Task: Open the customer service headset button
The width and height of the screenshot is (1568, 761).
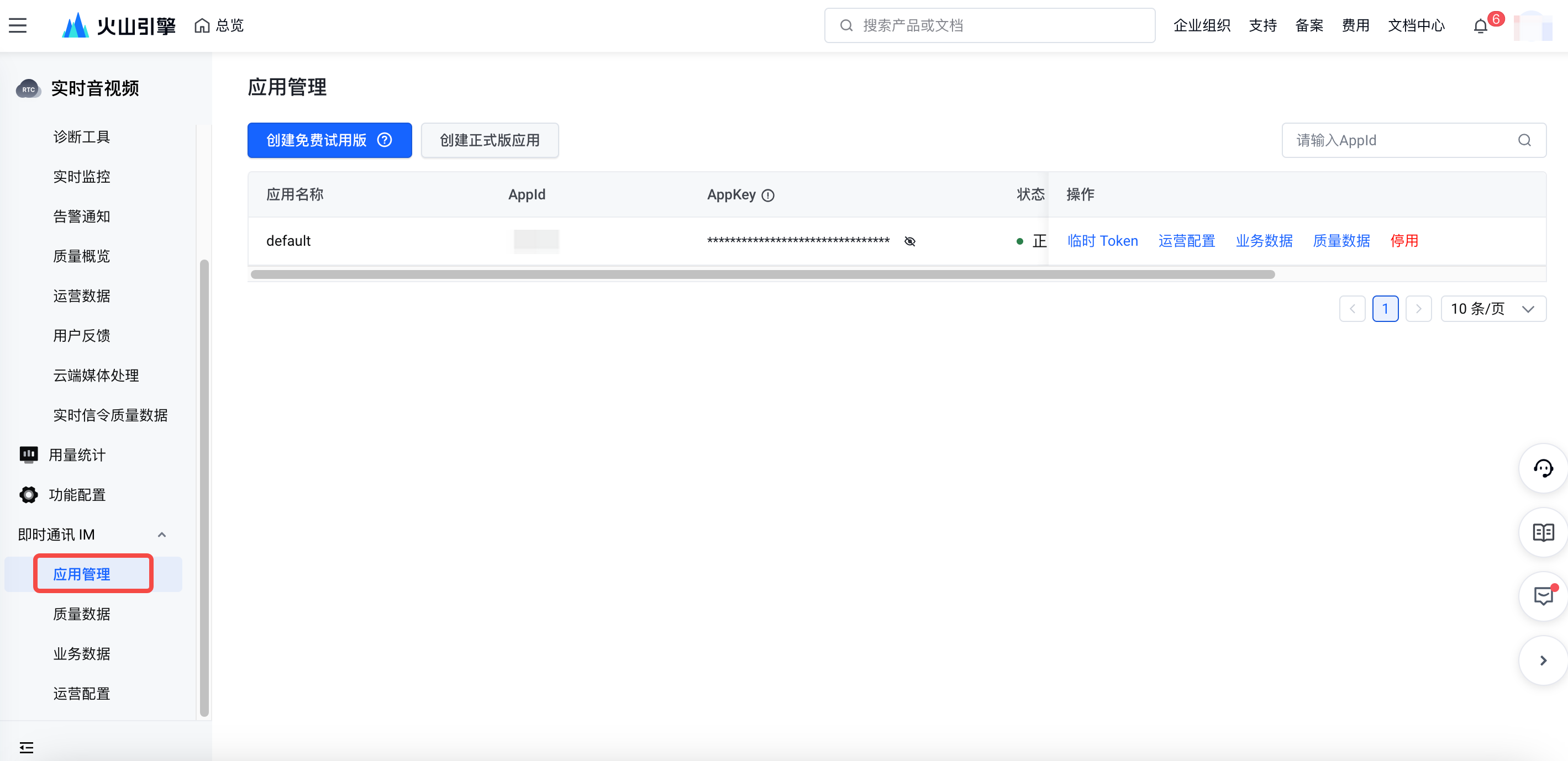Action: click(1543, 468)
